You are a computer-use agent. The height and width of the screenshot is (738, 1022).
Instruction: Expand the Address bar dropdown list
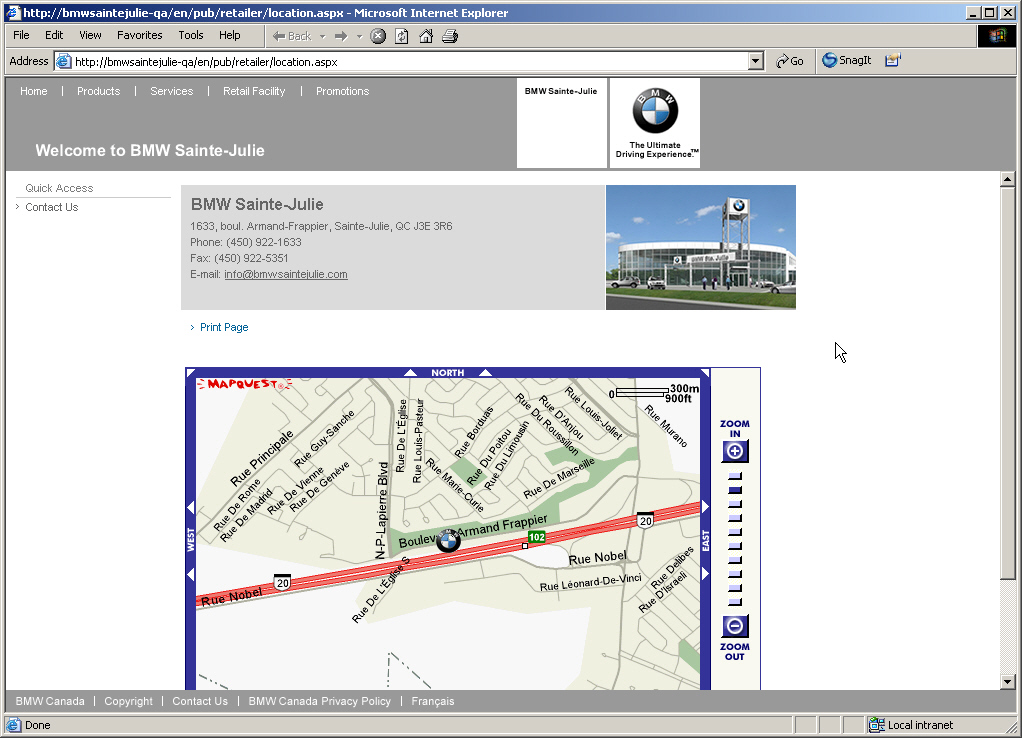pyautogui.click(x=755, y=61)
